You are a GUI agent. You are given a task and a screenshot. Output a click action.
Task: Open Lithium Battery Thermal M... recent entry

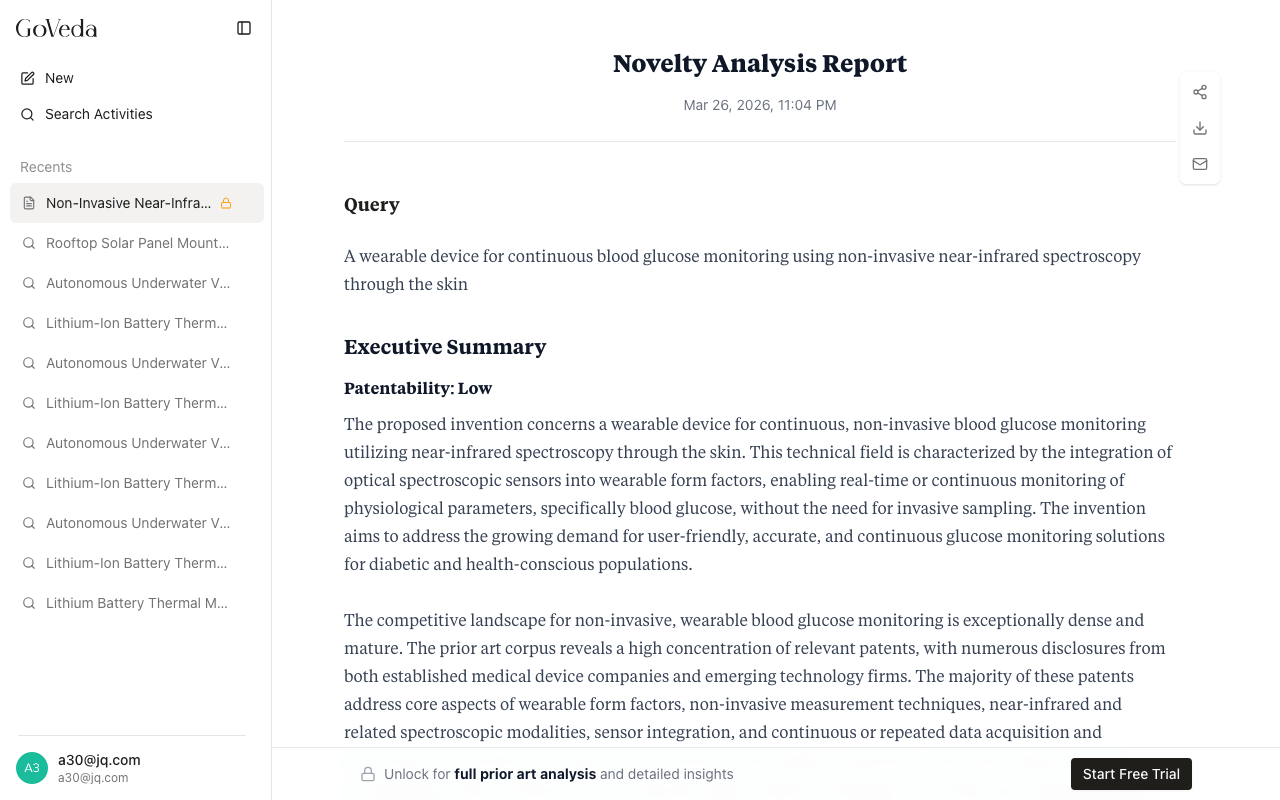(137, 603)
